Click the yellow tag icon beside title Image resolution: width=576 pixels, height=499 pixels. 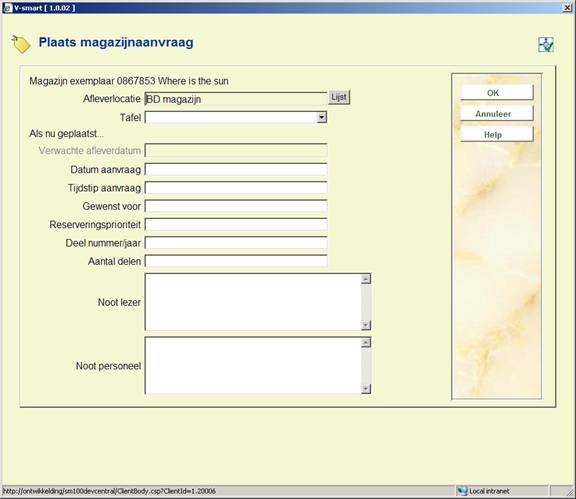(x=21, y=44)
